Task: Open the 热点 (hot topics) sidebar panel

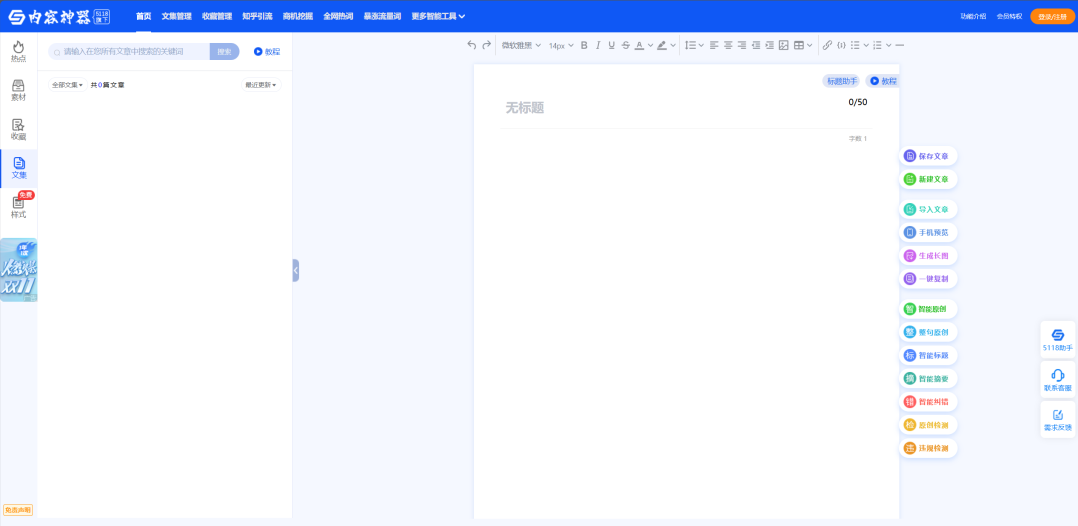Action: click(18, 51)
